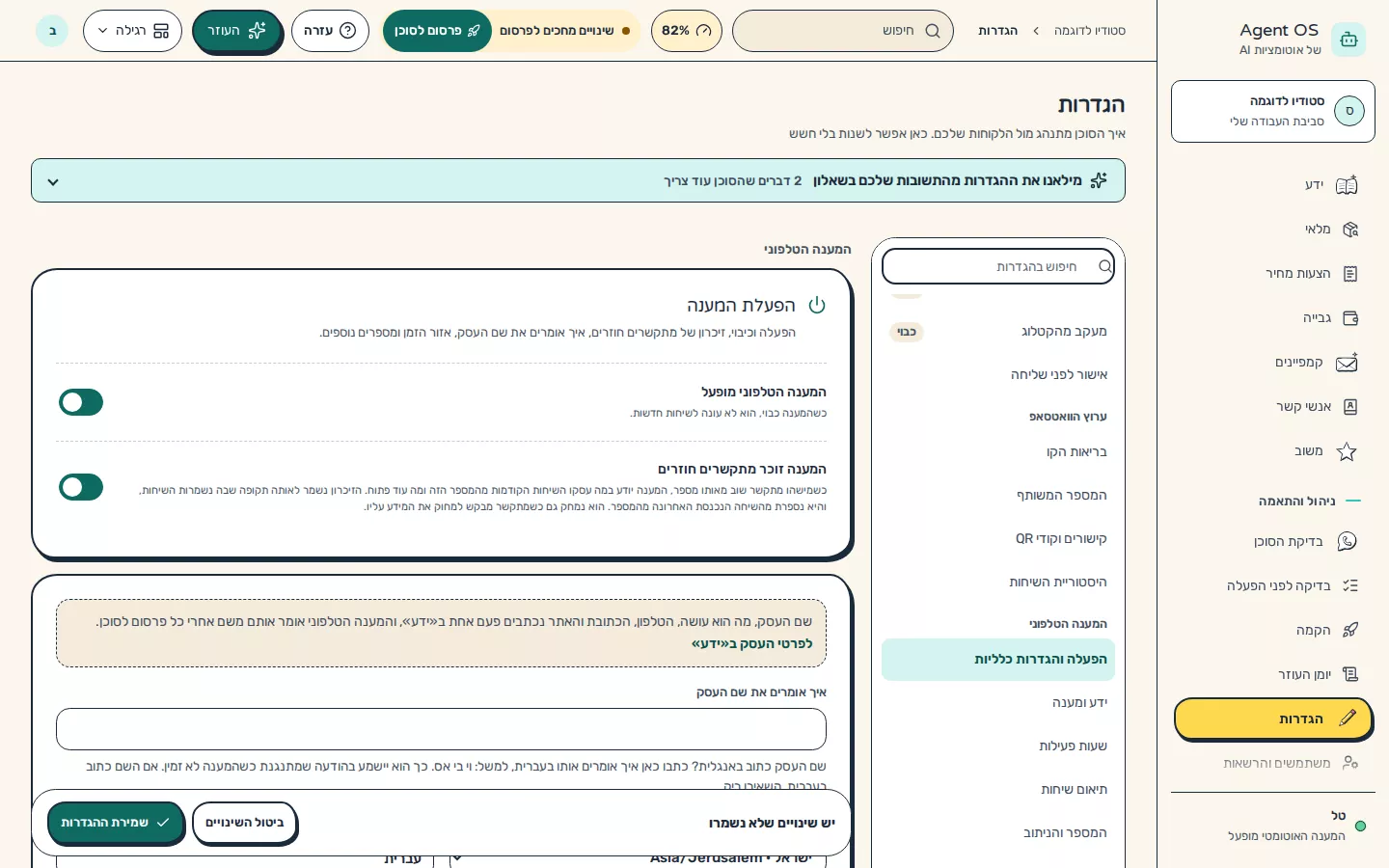Open the אנשי קשר contacts icon
This screenshot has width=1389, height=868.
pyautogui.click(x=1350, y=407)
